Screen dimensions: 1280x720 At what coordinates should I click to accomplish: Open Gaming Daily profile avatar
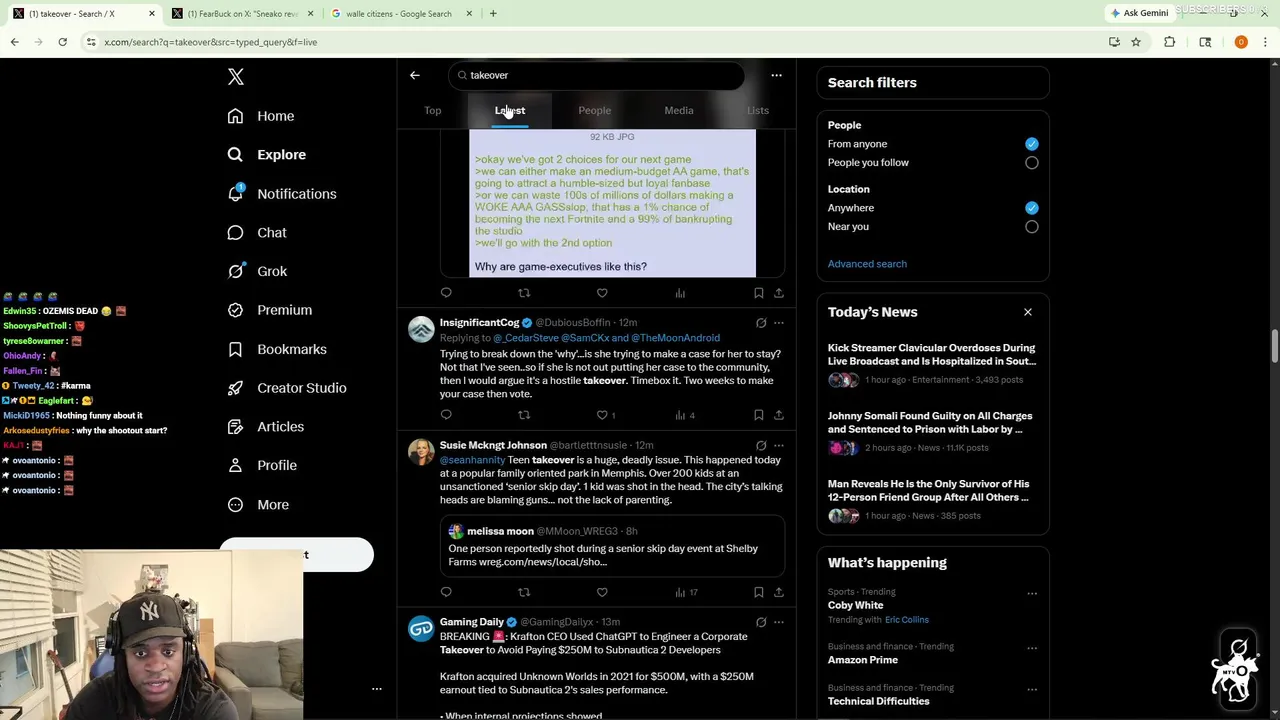(x=421, y=628)
